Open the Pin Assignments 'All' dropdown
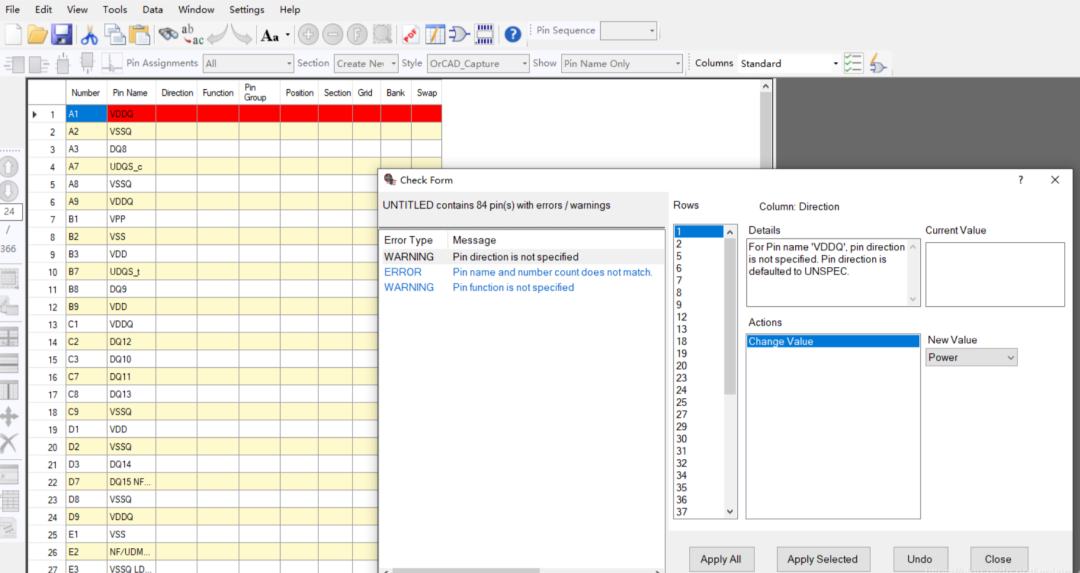 coord(249,63)
